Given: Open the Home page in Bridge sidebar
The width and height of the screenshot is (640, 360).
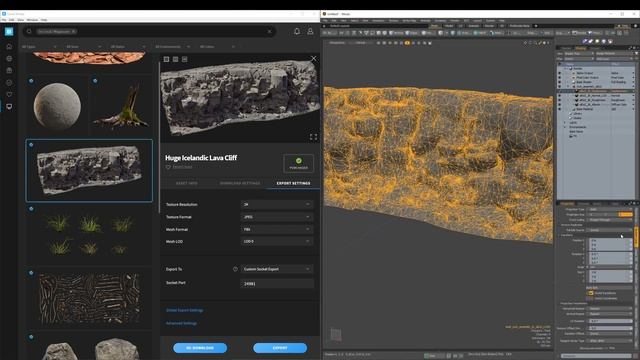Looking at the screenshot, I should click(x=9, y=47).
